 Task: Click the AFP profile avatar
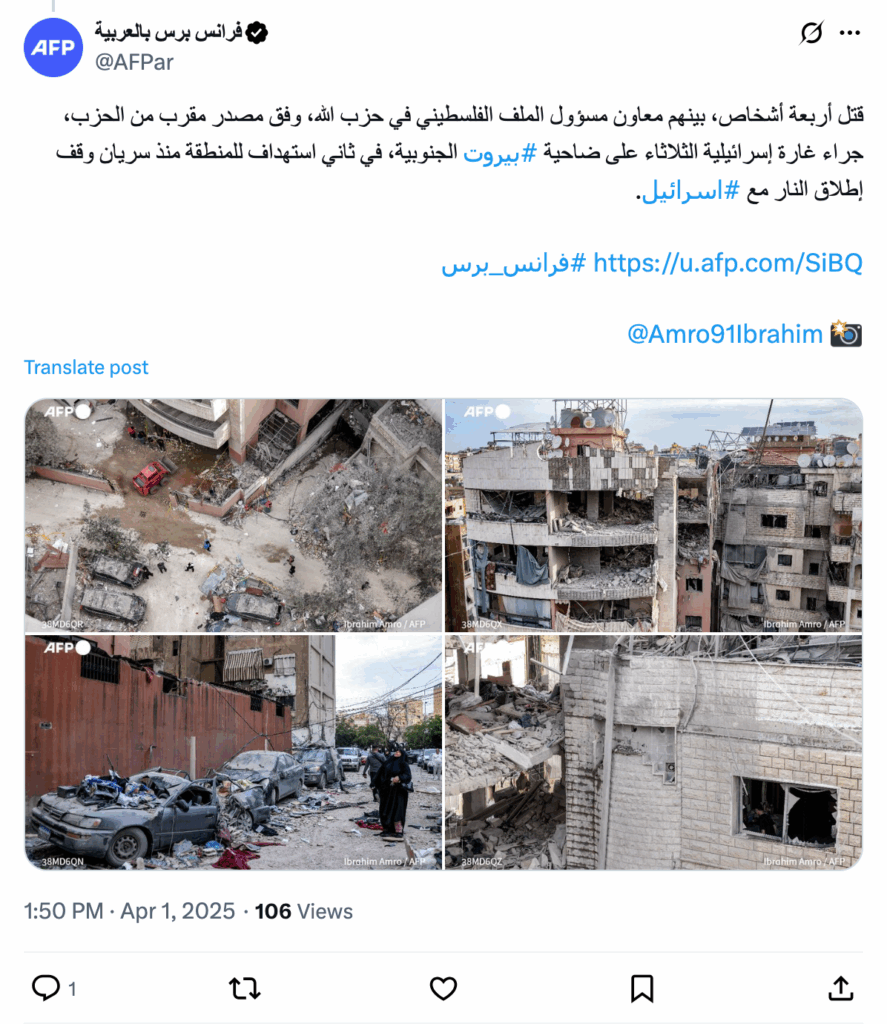coord(53,48)
